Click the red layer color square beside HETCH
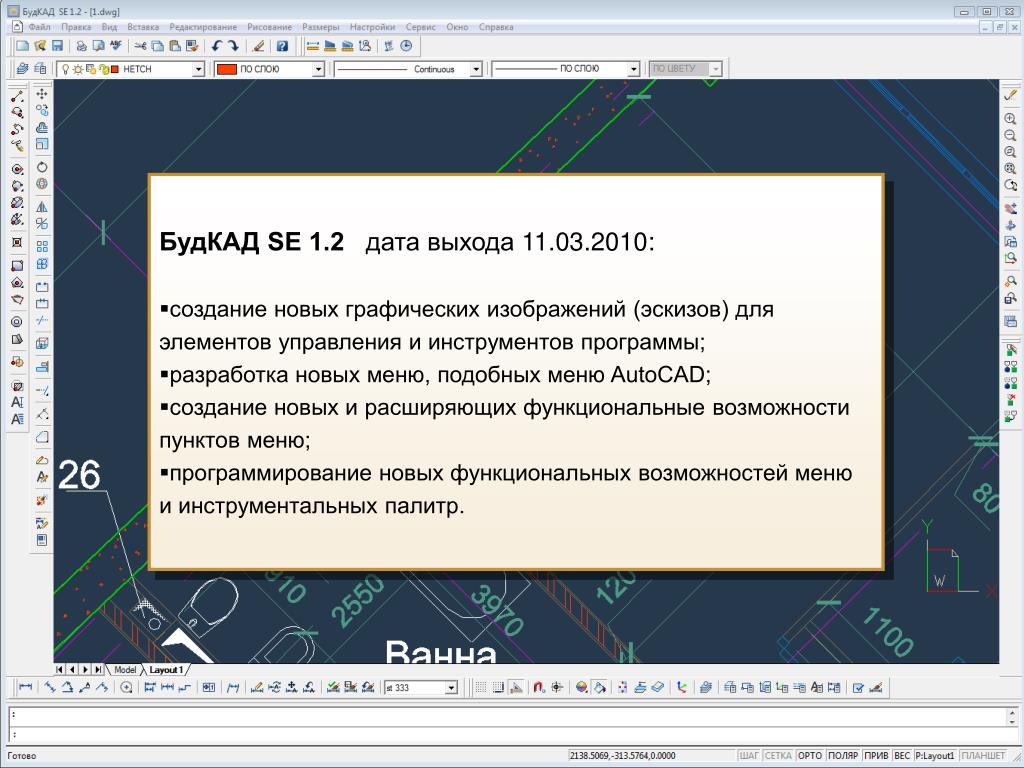Image resolution: width=1024 pixels, height=768 pixels. point(115,69)
